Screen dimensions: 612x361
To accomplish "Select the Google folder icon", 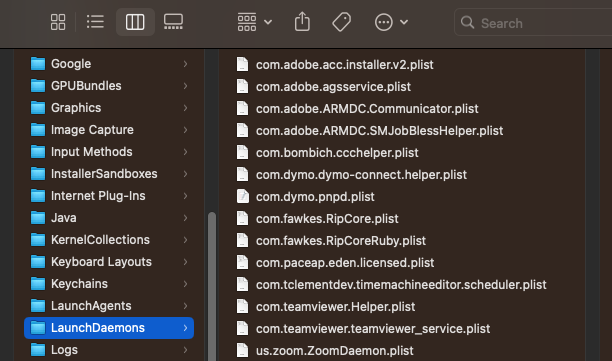I will [x=38, y=64].
